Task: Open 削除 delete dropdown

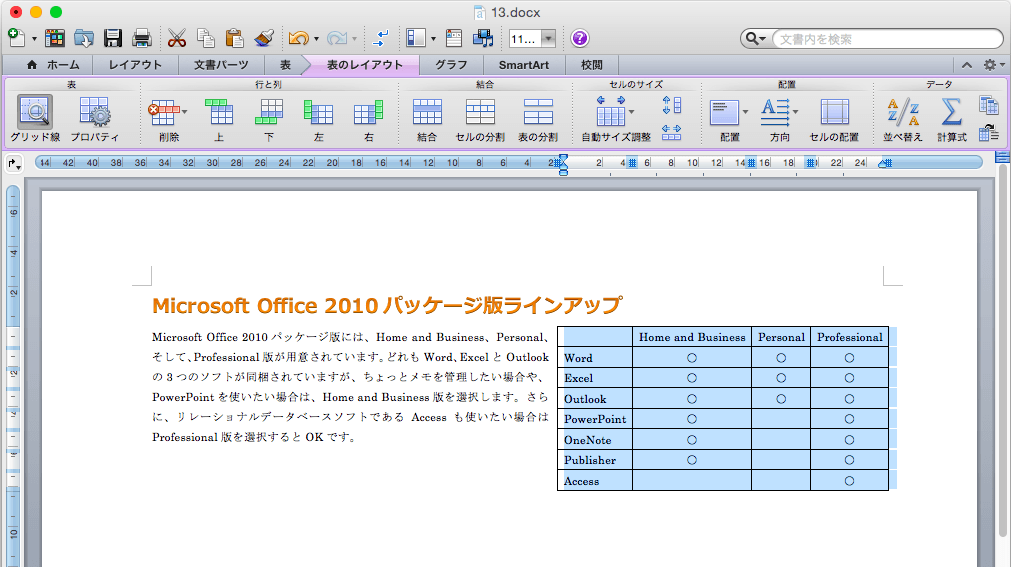Action: click(x=185, y=112)
